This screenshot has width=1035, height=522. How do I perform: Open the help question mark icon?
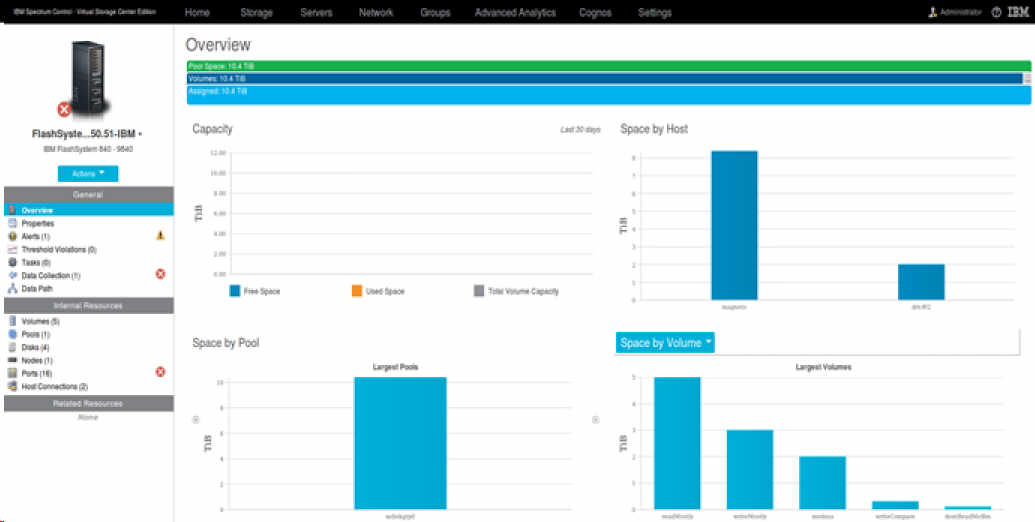pos(996,13)
